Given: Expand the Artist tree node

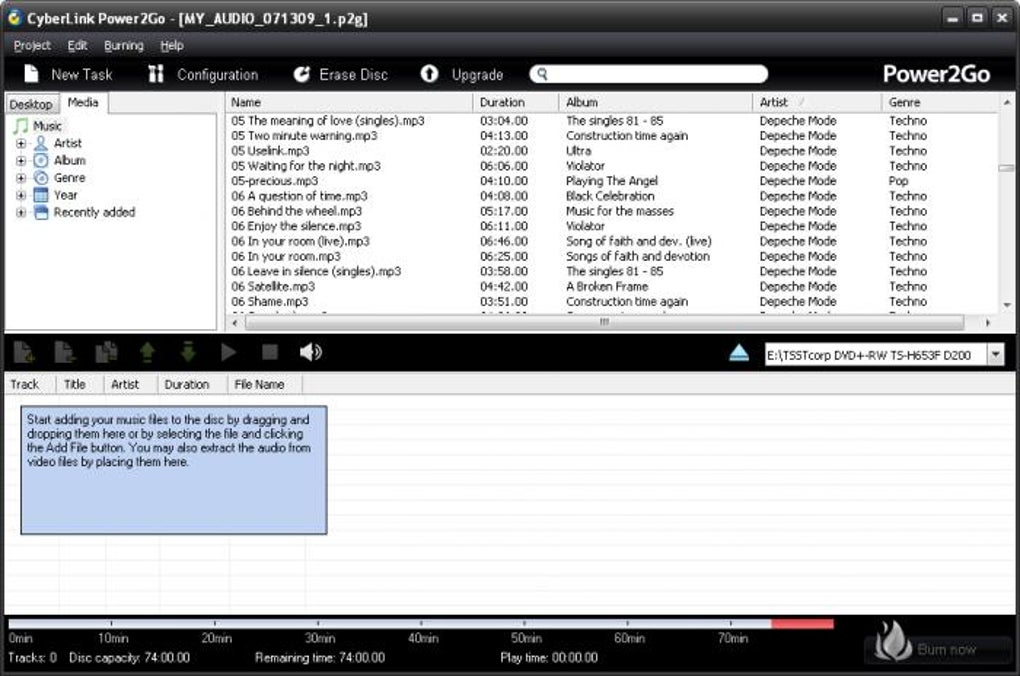Looking at the screenshot, I should tap(21, 143).
